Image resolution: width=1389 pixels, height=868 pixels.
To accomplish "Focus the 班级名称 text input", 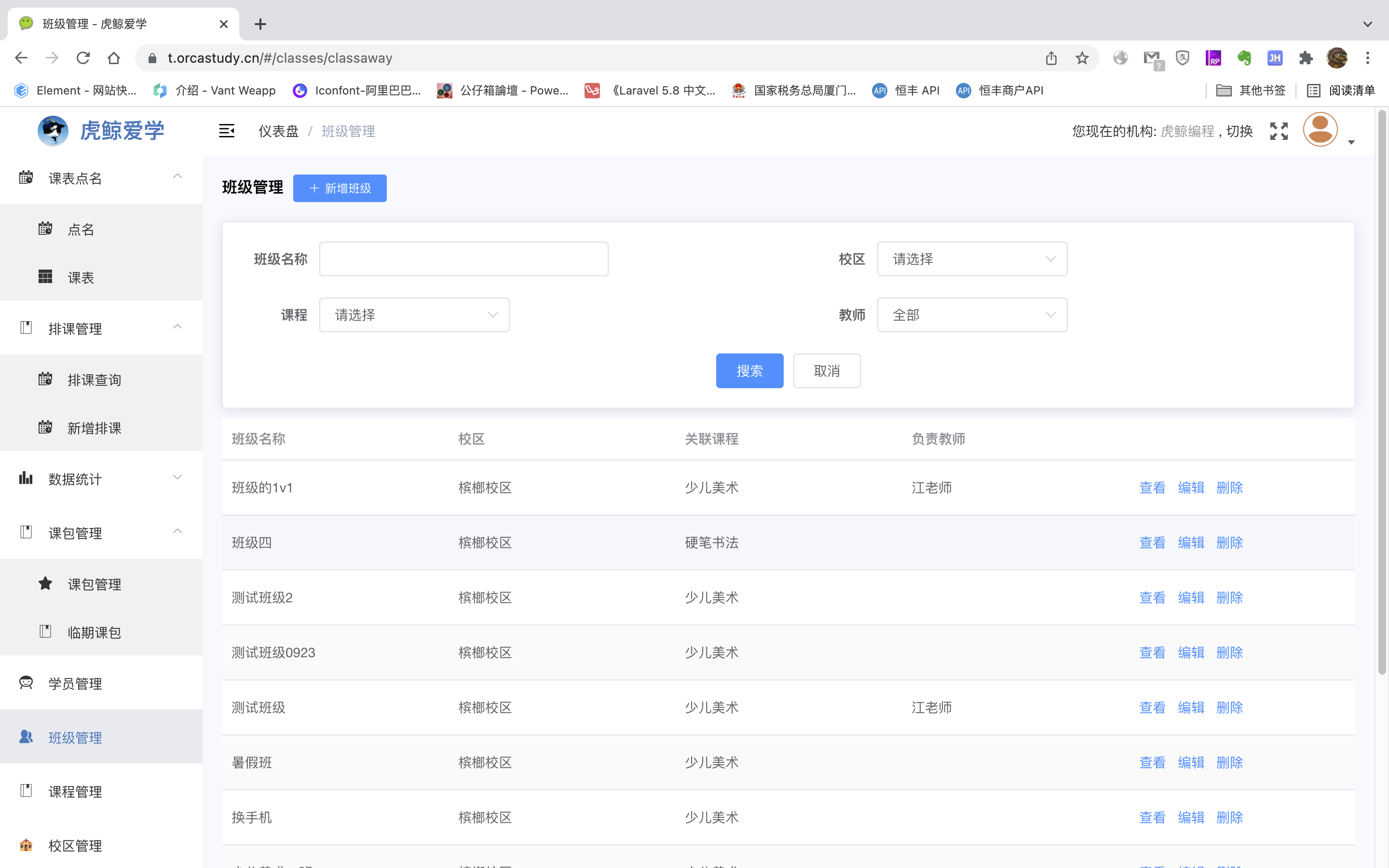I will 463,259.
